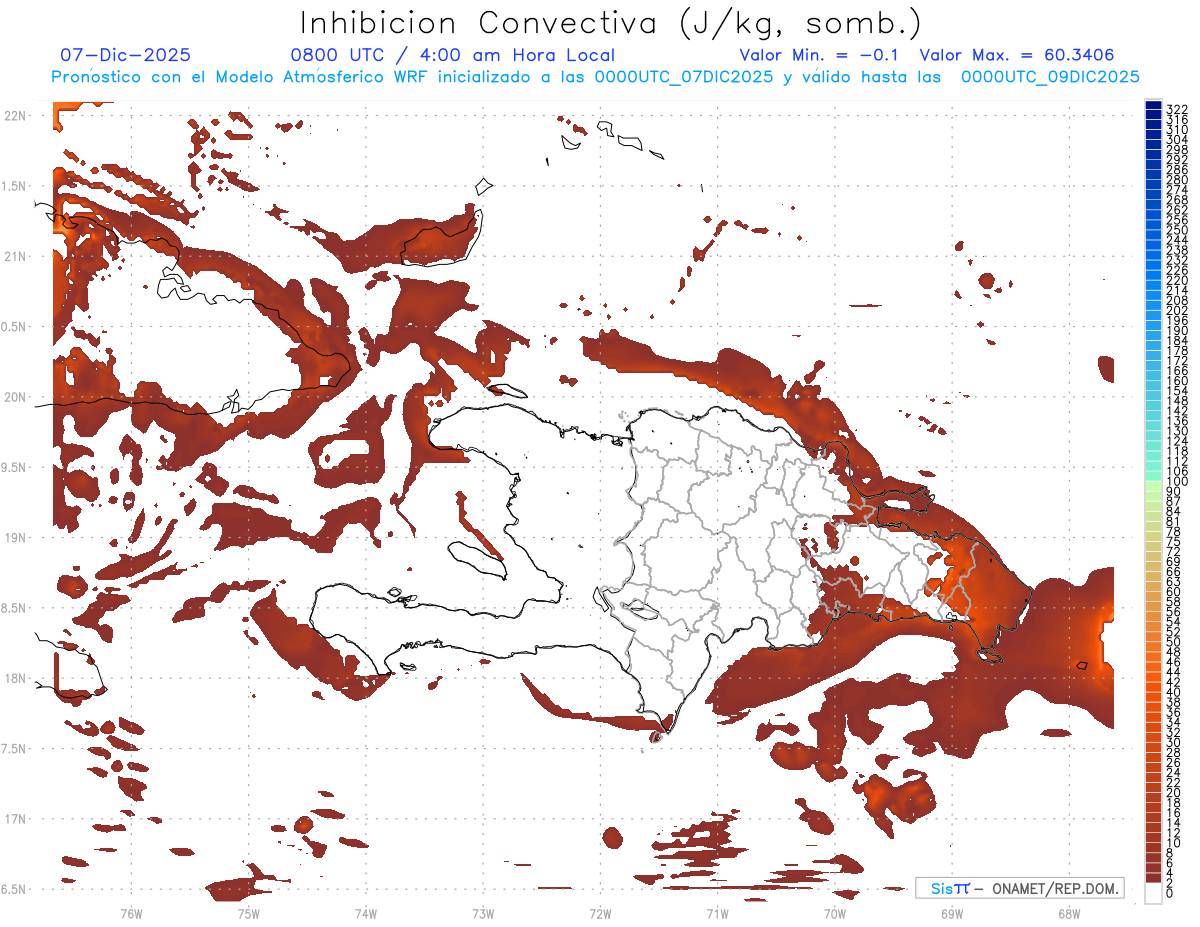Click latitude label "22N"
This screenshot has height=927, width=1200.
14,116
